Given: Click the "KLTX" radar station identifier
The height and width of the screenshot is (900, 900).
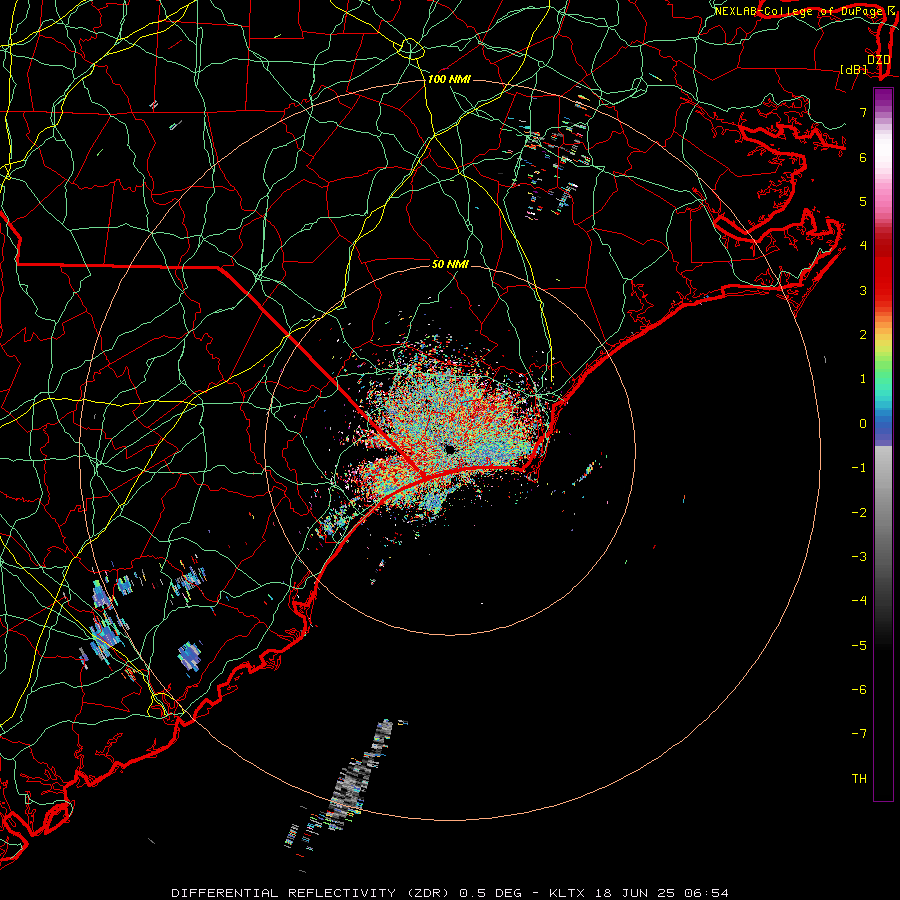Looking at the screenshot, I should 567,893.
